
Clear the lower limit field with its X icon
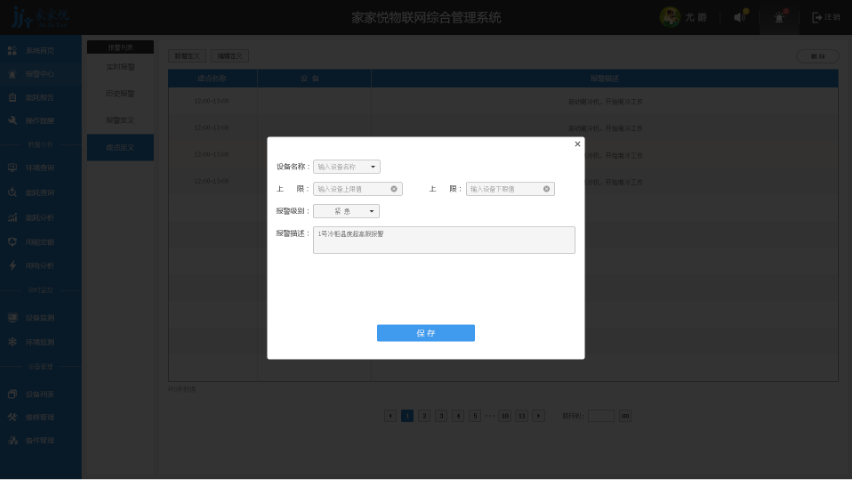click(547, 188)
